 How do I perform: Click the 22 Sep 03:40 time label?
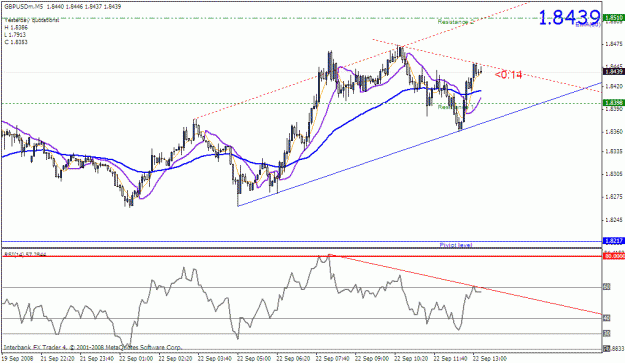pos(214,358)
